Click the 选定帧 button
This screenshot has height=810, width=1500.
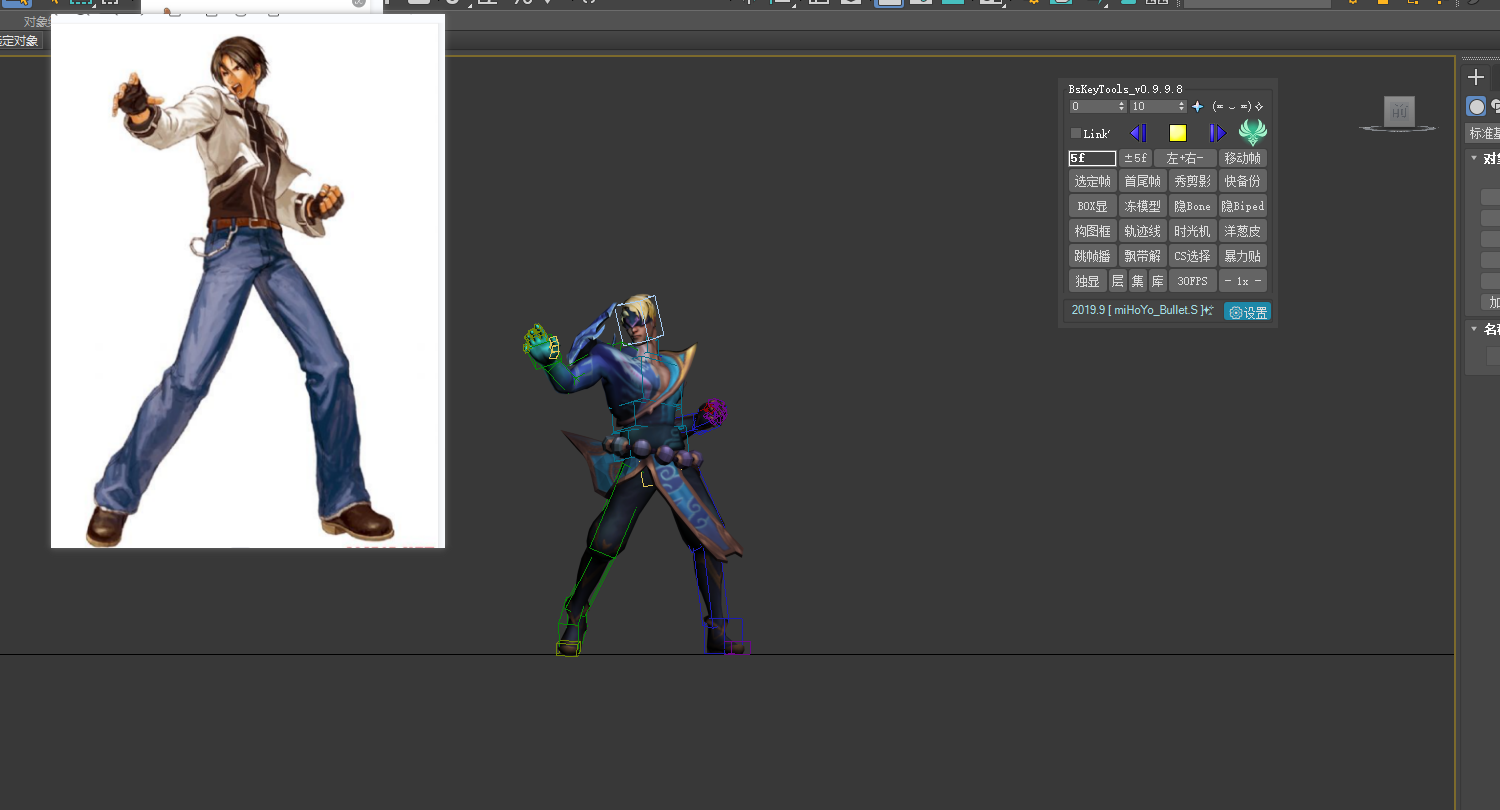[x=1093, y=181]
